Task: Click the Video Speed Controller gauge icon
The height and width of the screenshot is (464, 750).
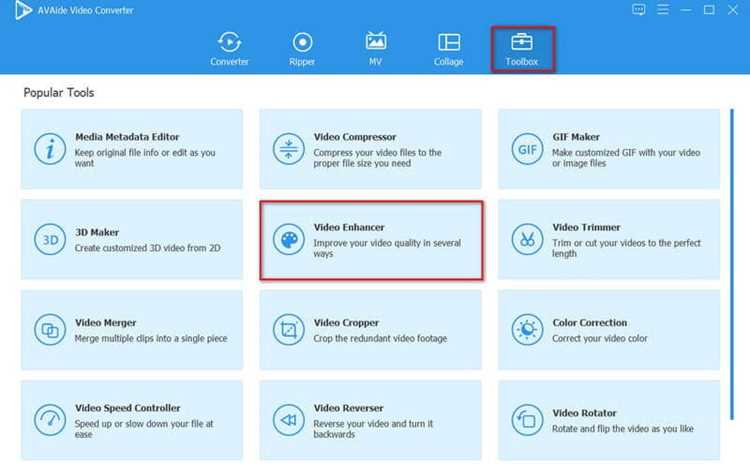Action: point(50,420)
